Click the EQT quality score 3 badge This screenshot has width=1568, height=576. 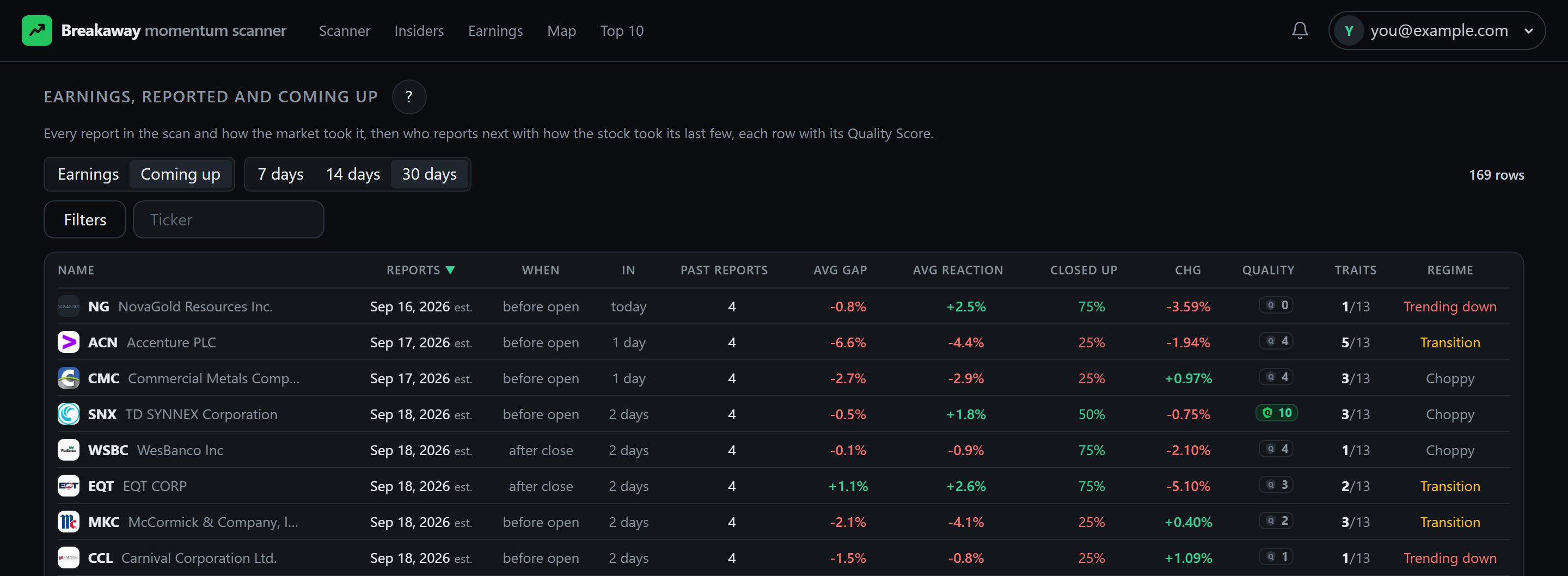click(x=1276, y=485)
